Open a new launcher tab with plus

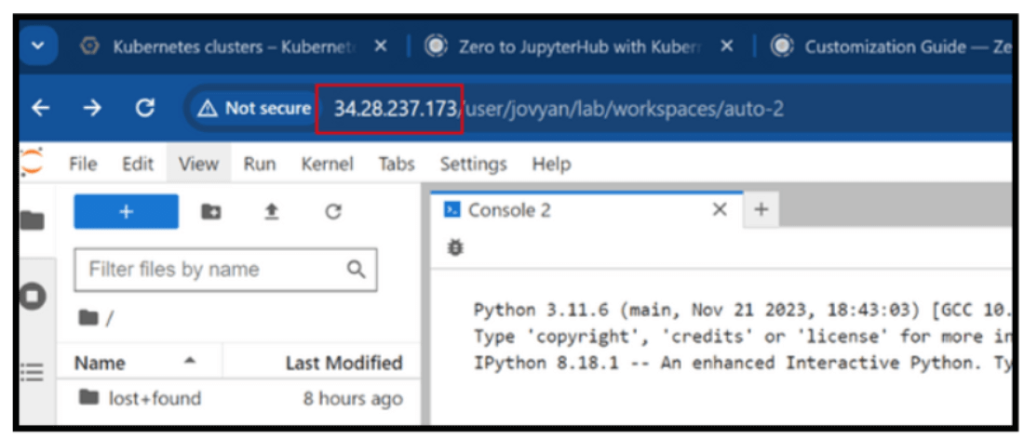[761, 210]
